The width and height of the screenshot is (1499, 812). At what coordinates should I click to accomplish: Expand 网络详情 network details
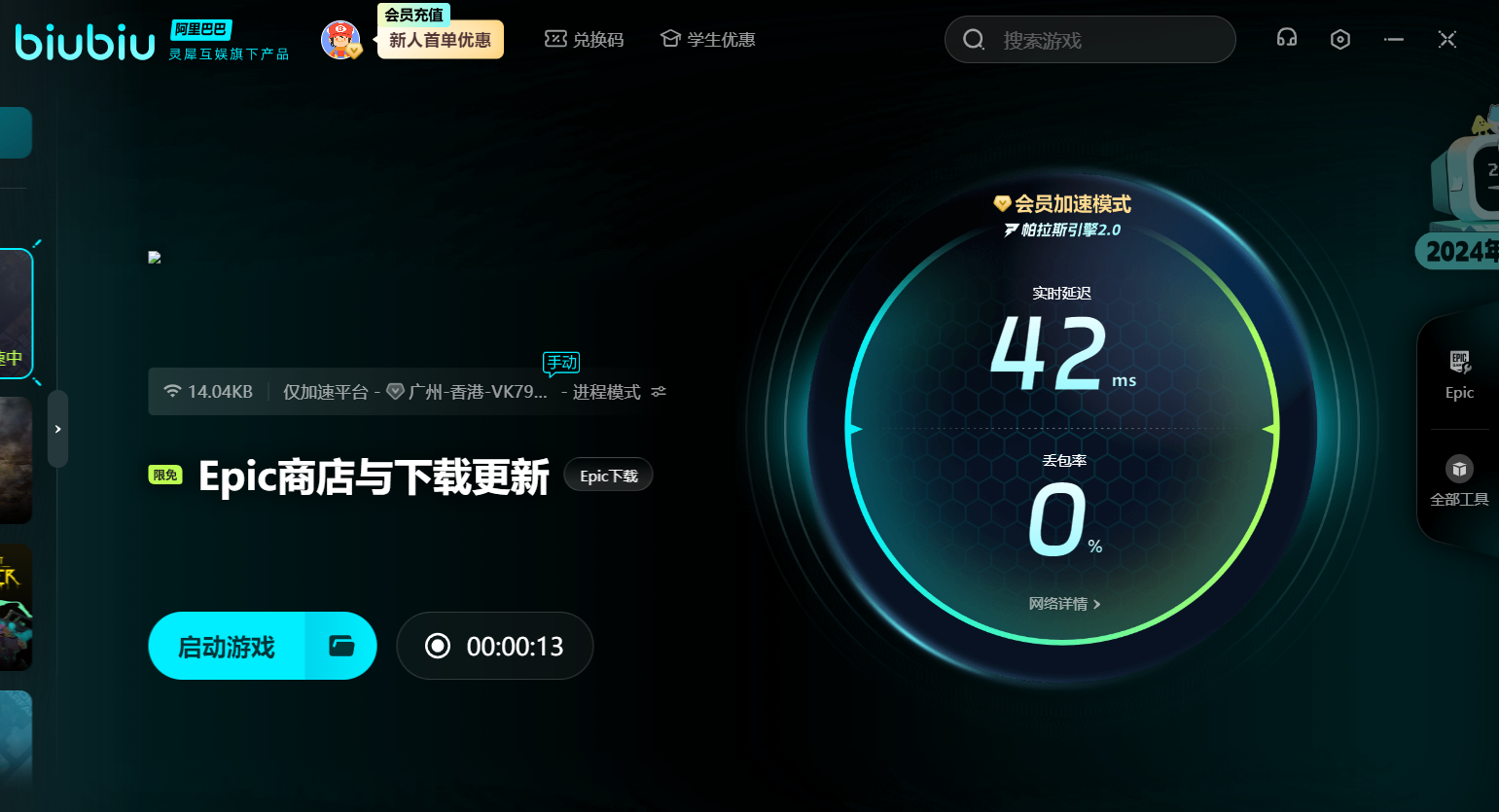click(1064, 604)
